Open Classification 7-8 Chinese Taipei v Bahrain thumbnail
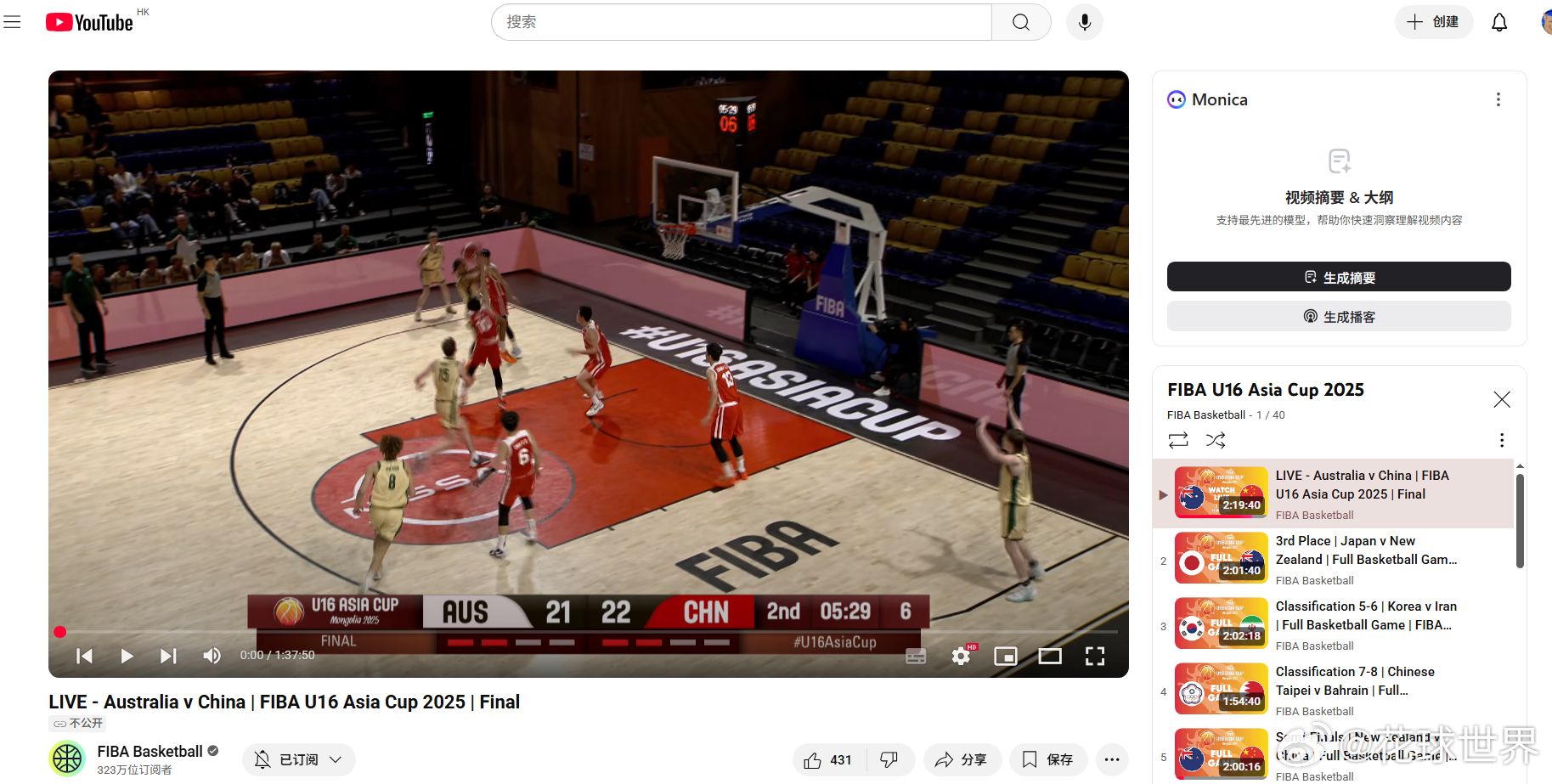 coord(1221,689)
